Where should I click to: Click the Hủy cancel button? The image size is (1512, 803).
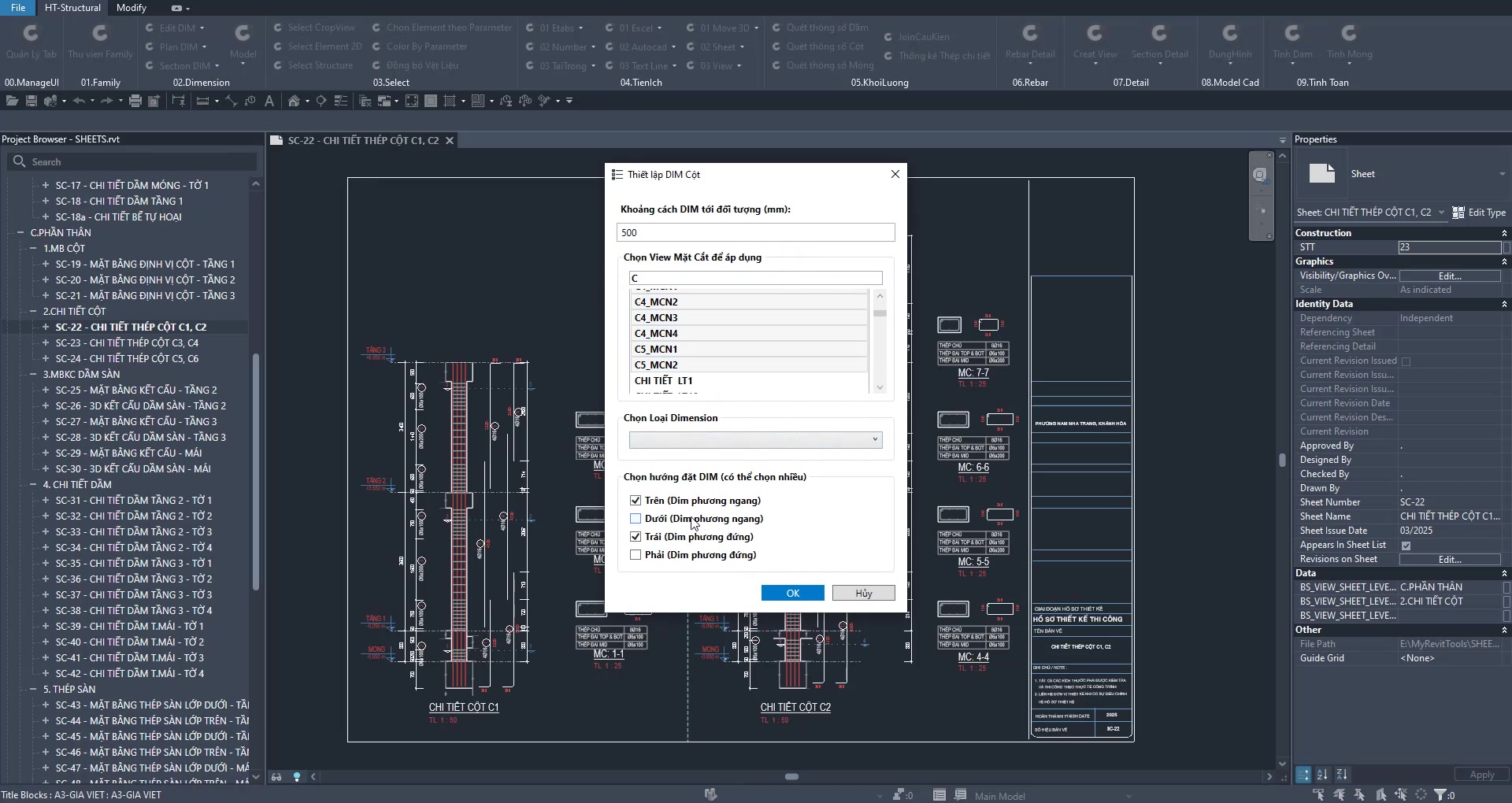tap(864, 593)
